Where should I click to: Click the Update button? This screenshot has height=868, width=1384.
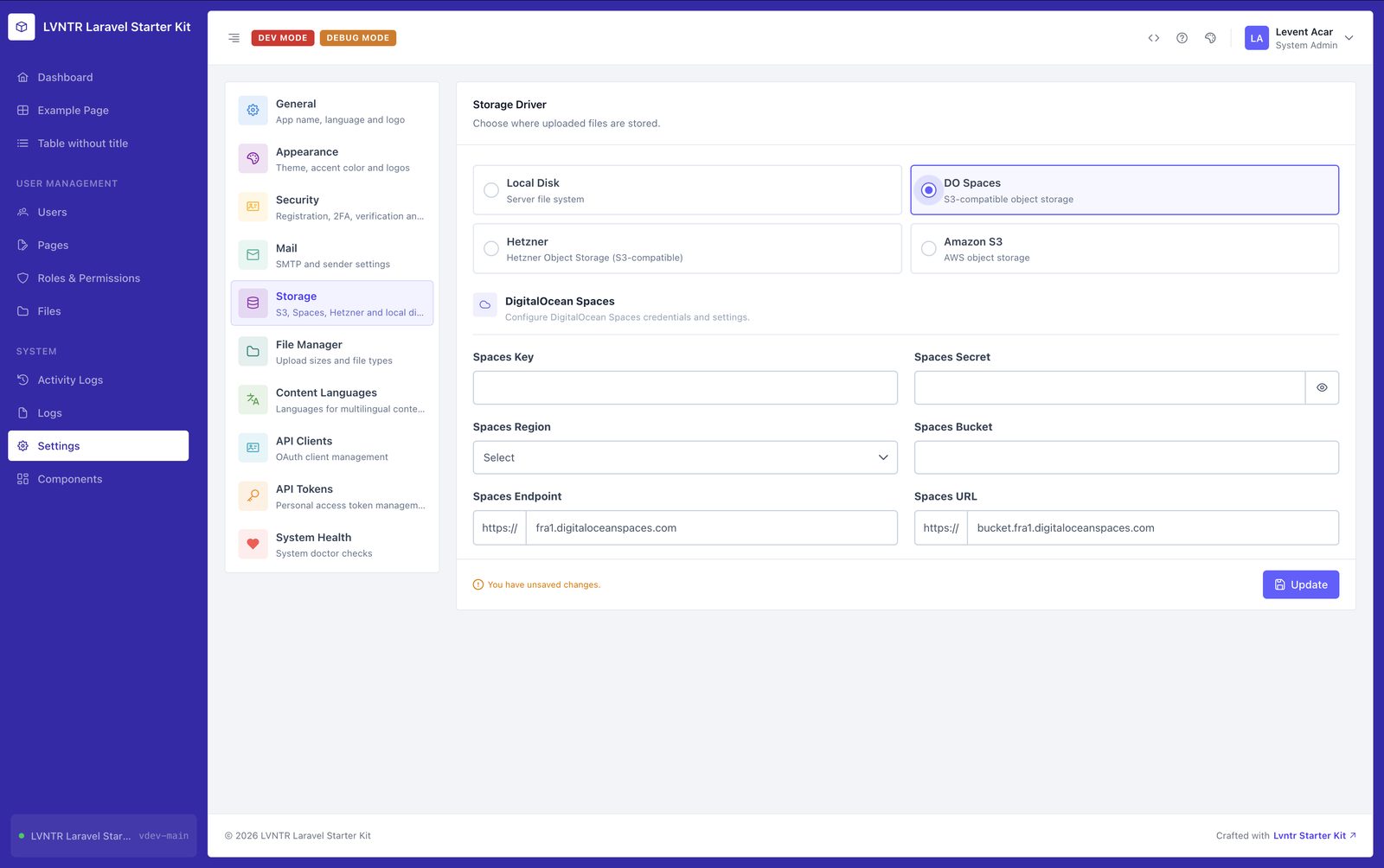(x=1301, y=584)
